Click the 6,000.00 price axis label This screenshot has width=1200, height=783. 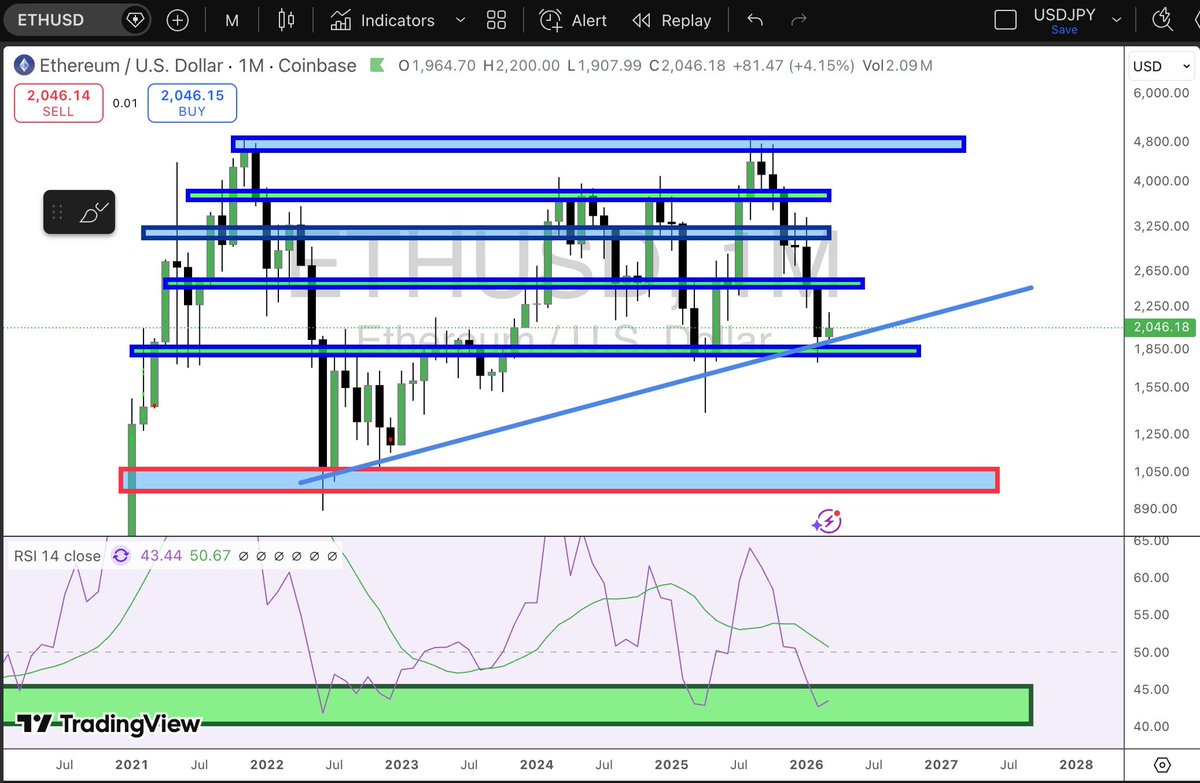pos(1159,93)
